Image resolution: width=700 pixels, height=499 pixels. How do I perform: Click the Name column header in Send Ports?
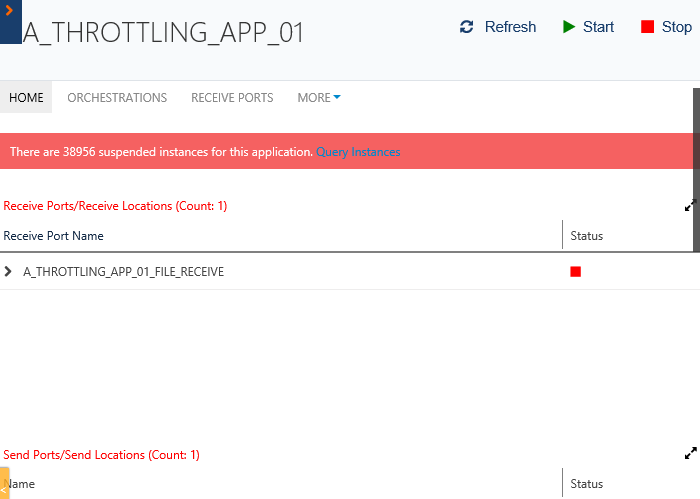22,484
